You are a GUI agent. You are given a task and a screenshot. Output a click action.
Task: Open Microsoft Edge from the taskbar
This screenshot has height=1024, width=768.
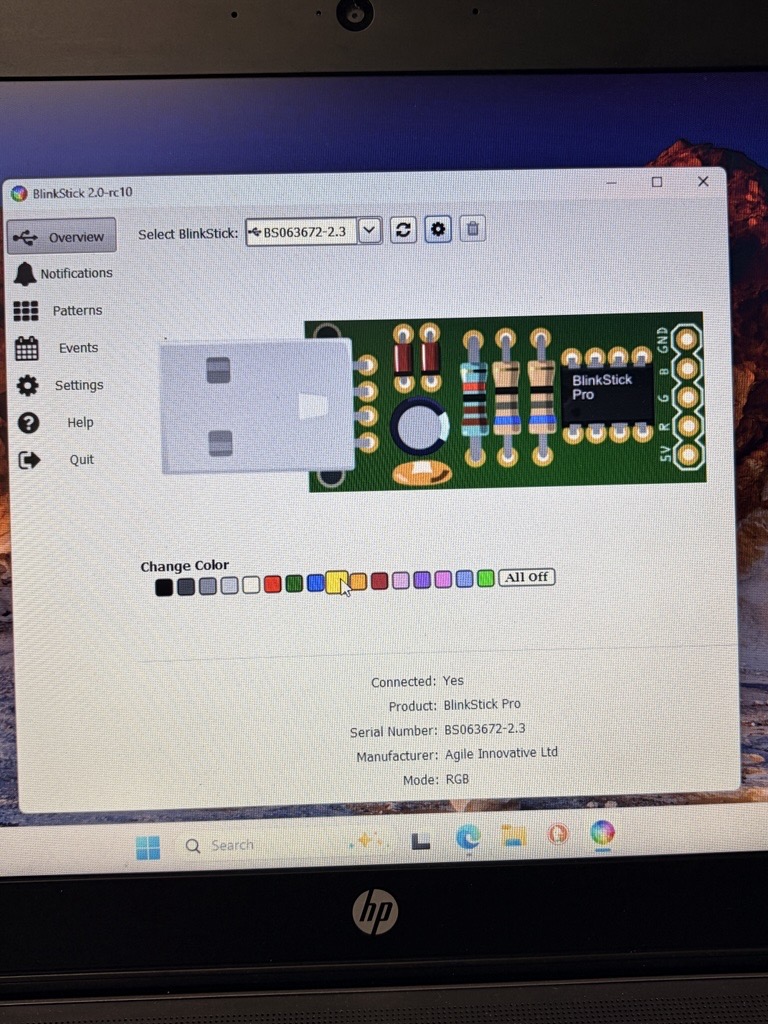coord(468,838)
